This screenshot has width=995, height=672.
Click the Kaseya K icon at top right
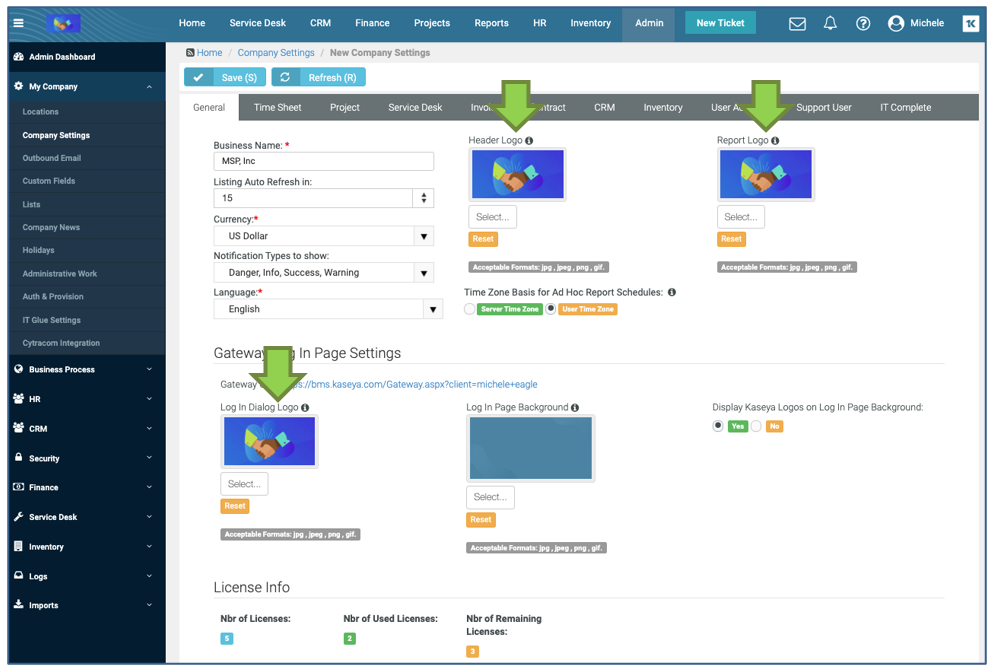click(x=970, y=24)
